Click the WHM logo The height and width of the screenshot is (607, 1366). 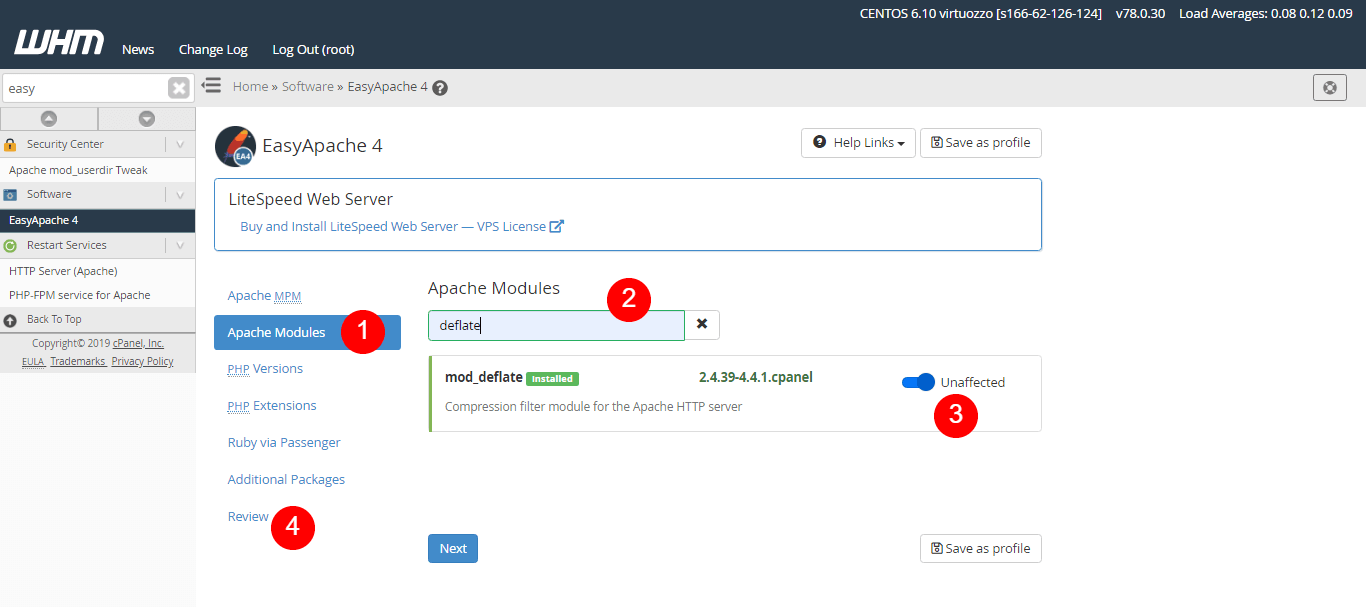59,43
